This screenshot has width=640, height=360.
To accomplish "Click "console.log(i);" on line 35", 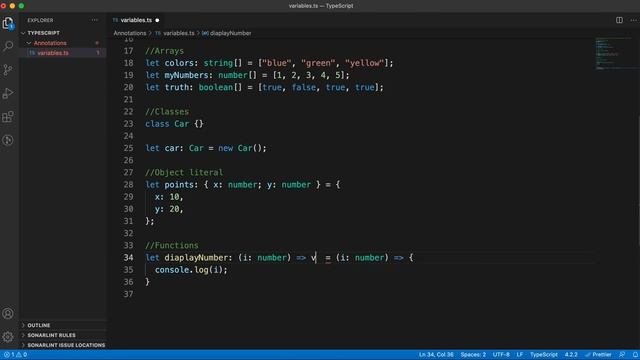I will (191, 270).
